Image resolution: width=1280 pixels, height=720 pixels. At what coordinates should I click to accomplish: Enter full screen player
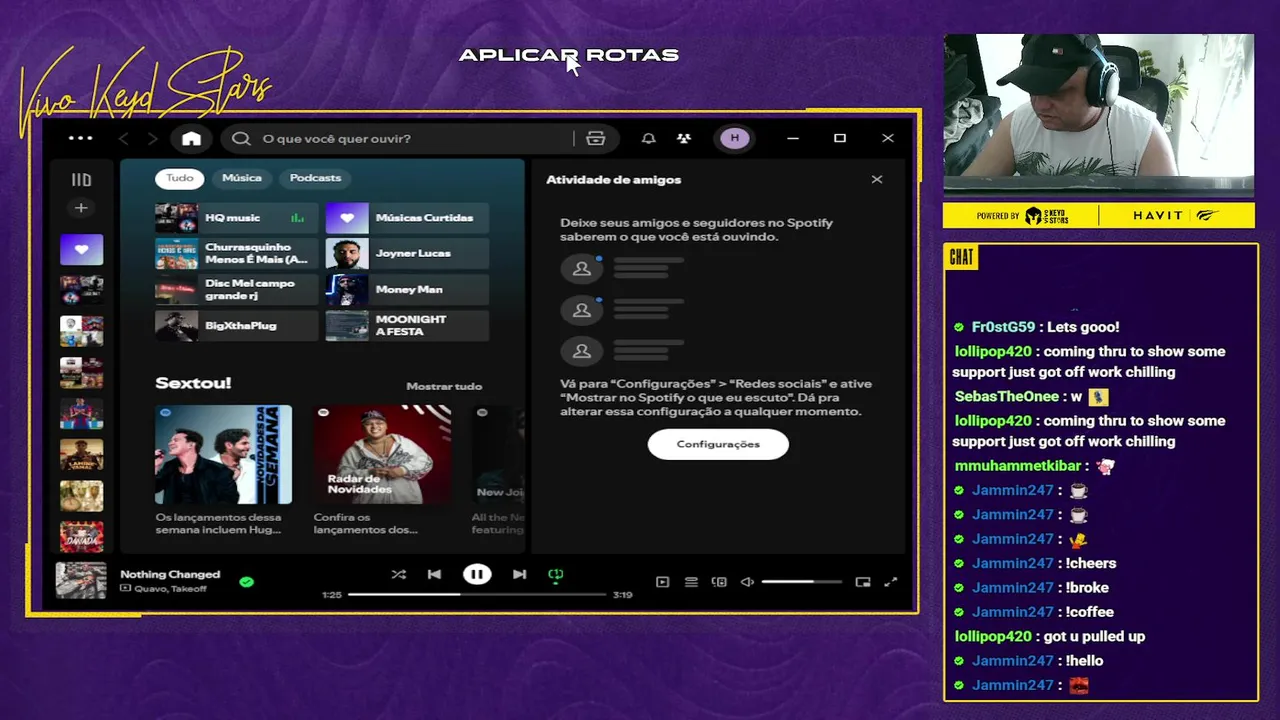coord(891,582)
